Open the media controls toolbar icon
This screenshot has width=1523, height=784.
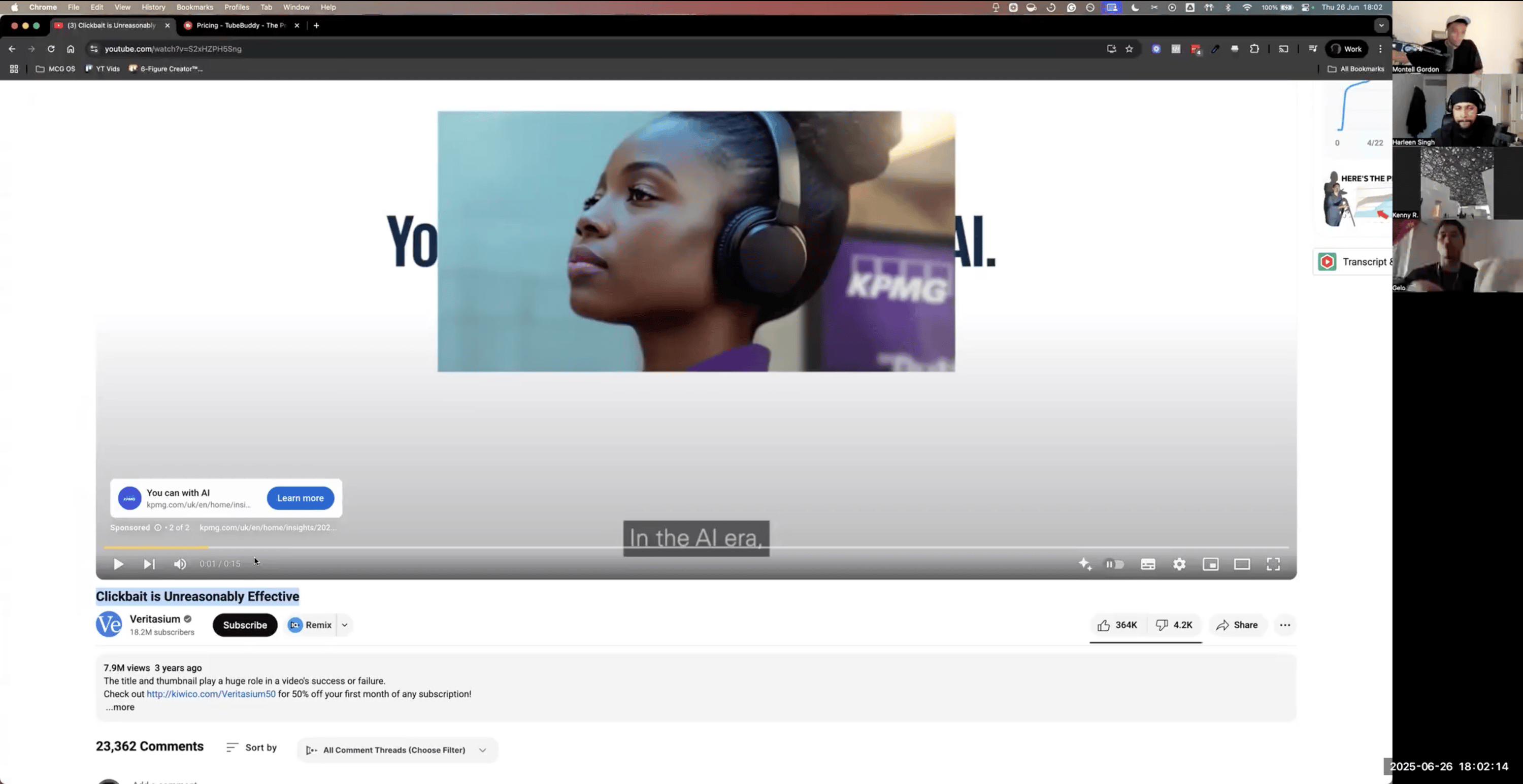coord(1312,49)
